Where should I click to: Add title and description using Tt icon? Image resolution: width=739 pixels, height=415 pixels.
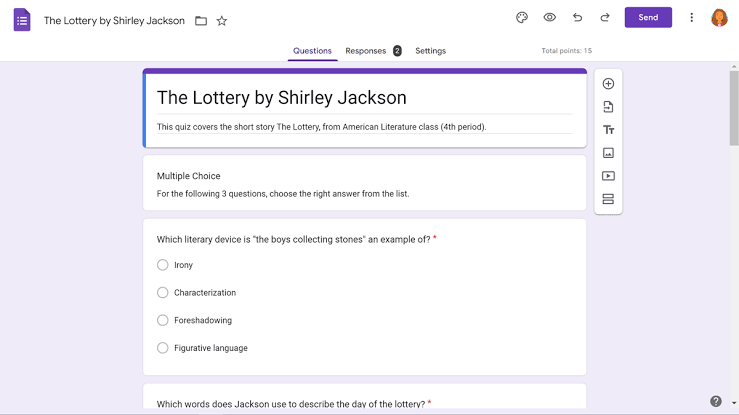pyautogui.click(x=608, y=130)
